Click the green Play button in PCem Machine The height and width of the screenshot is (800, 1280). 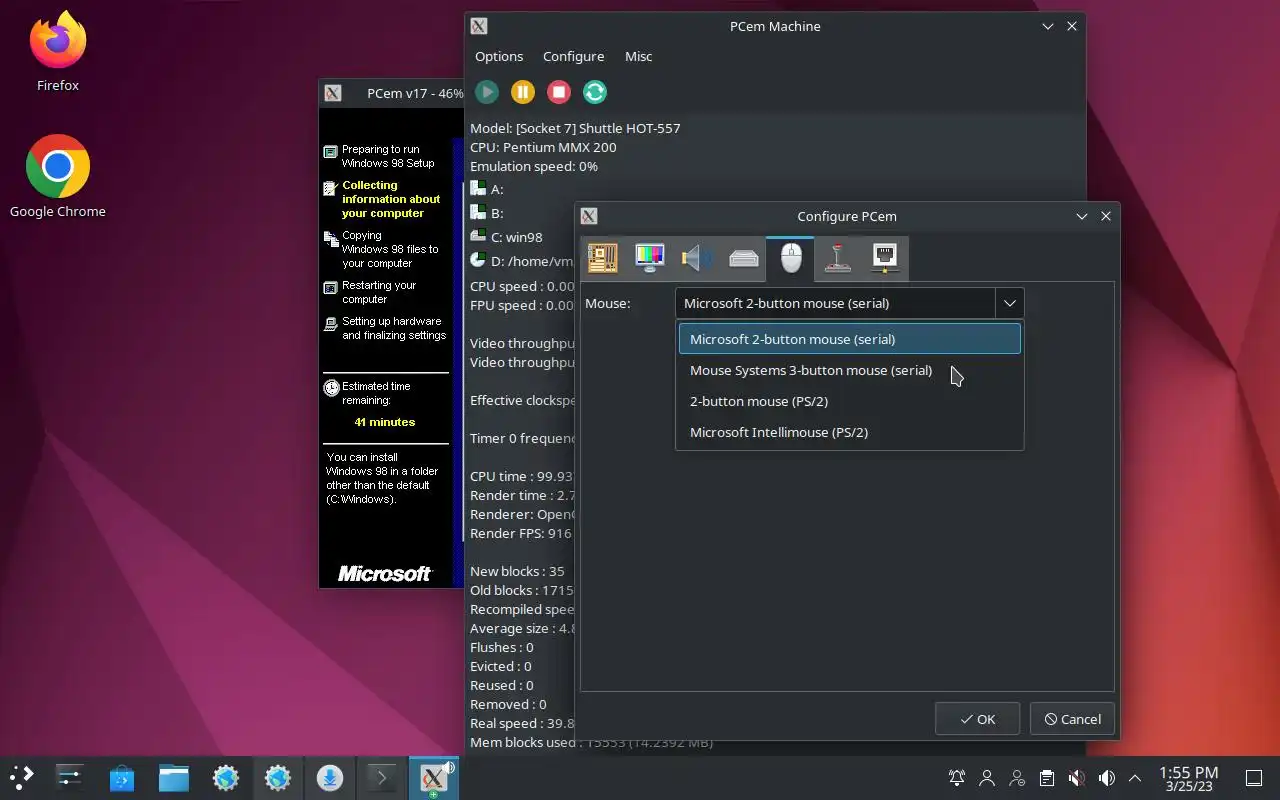487,92
